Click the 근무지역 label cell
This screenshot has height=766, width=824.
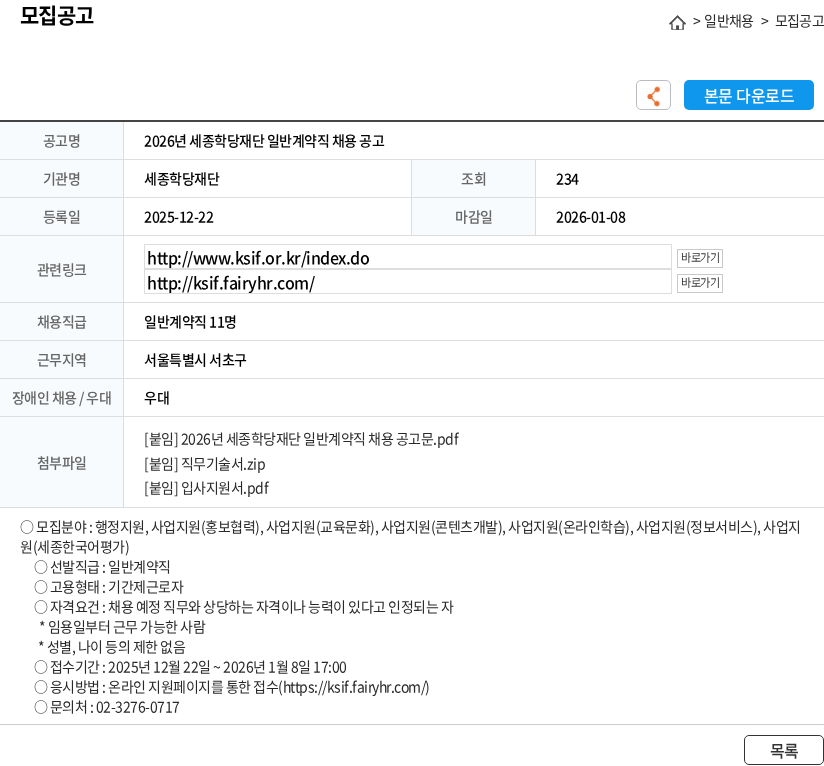pyautogui.click(x=61, y=360)
